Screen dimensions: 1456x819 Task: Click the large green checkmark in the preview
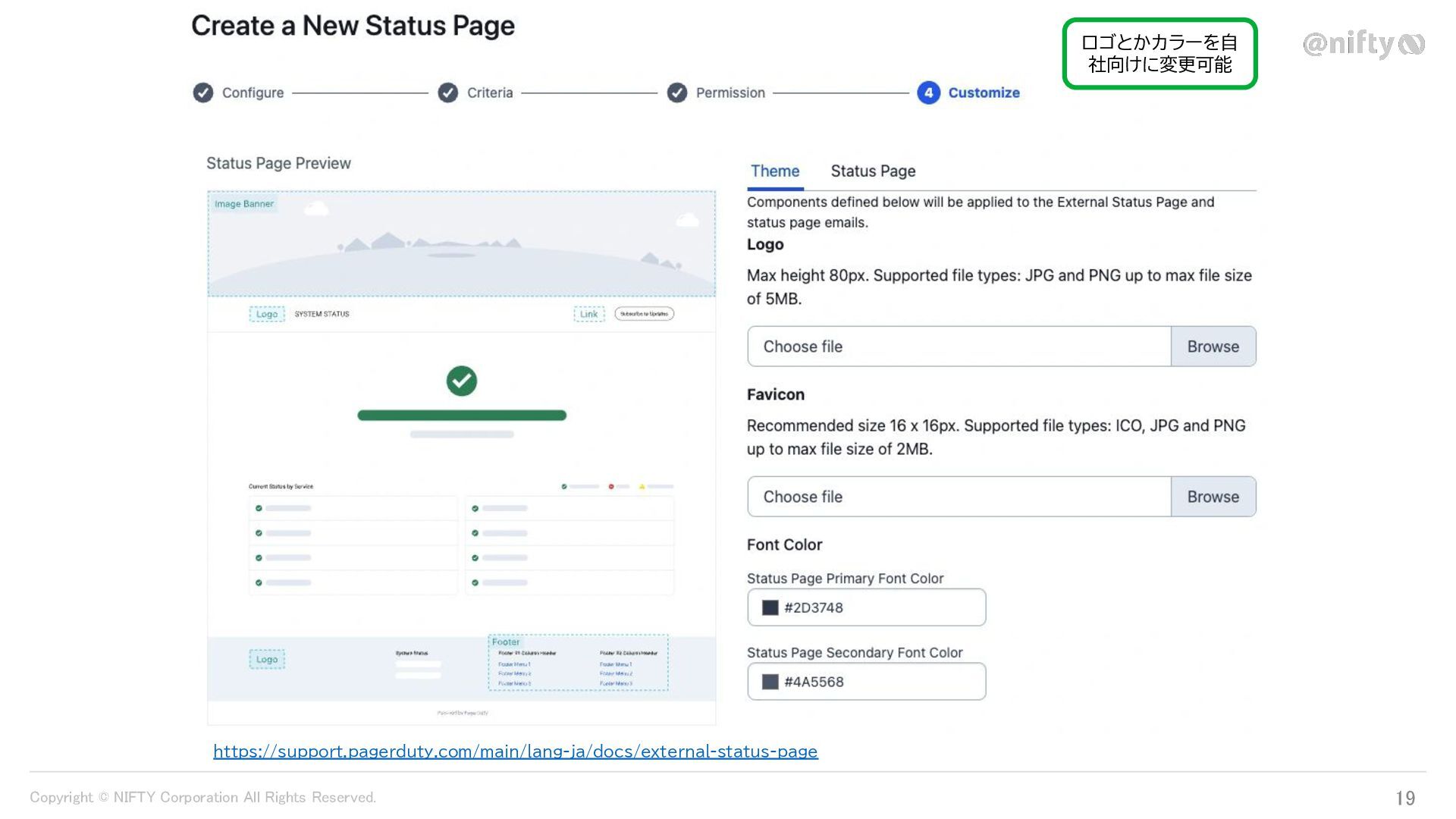click(x=462, y=381)
